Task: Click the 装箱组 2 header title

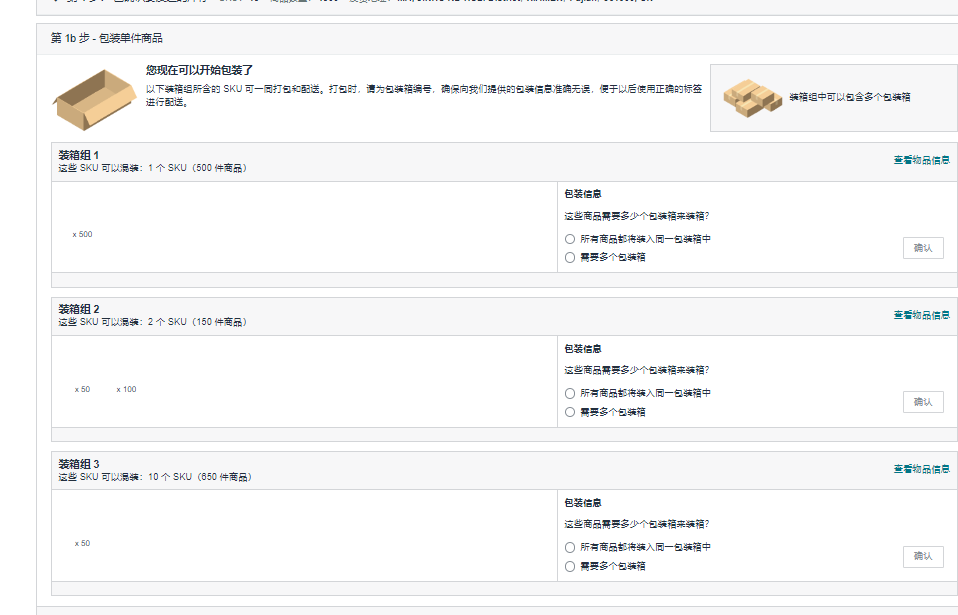Action: point(79,309)
